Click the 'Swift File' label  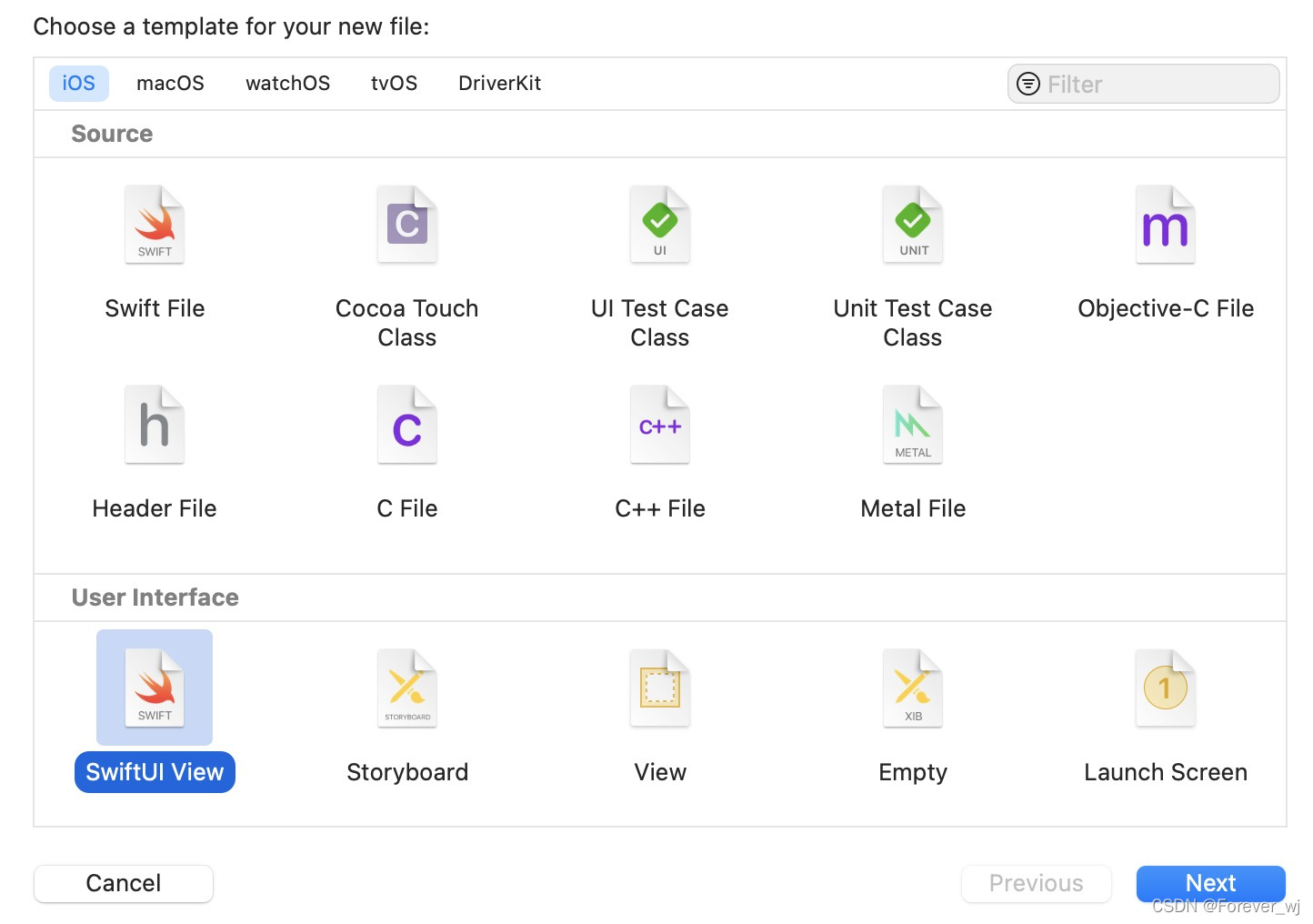click(155, 308)
